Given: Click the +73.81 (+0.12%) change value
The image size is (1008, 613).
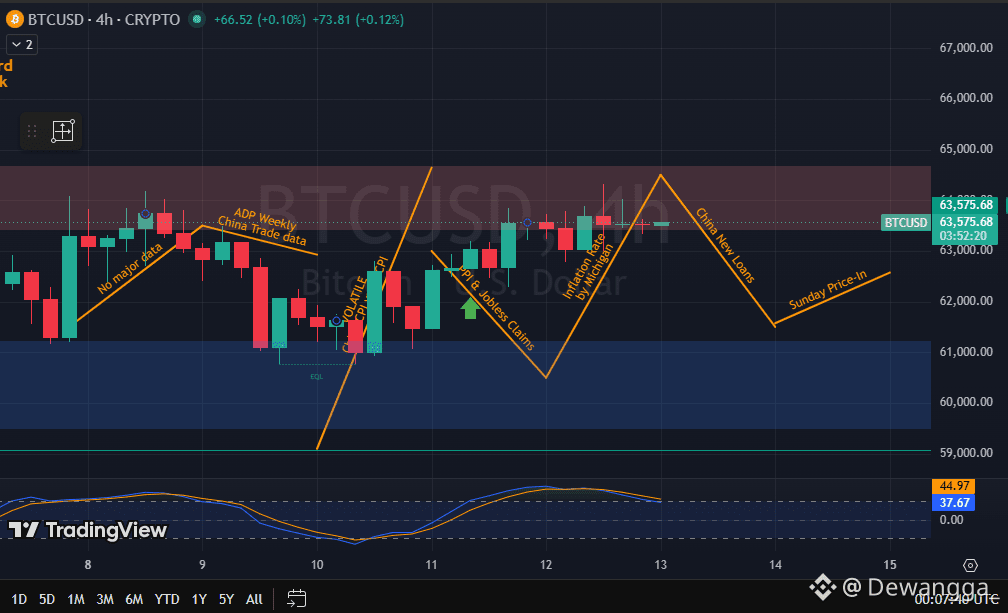Looking at the screenshot, I should coord(358,19).
